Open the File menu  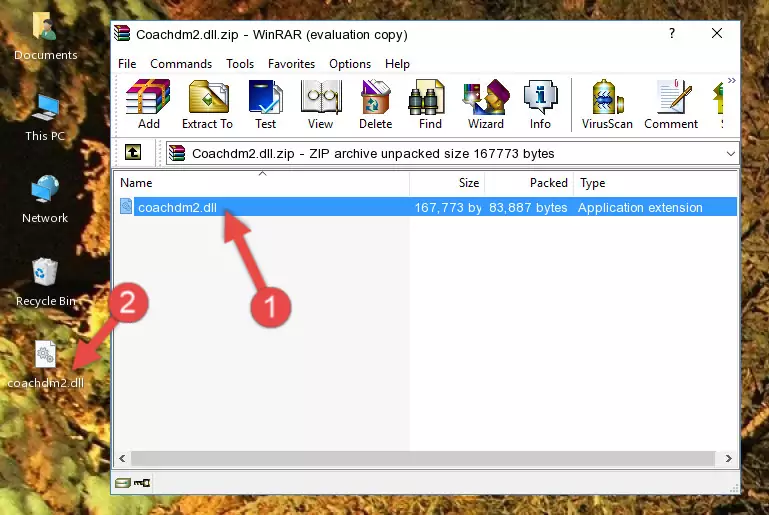(127, 64)
